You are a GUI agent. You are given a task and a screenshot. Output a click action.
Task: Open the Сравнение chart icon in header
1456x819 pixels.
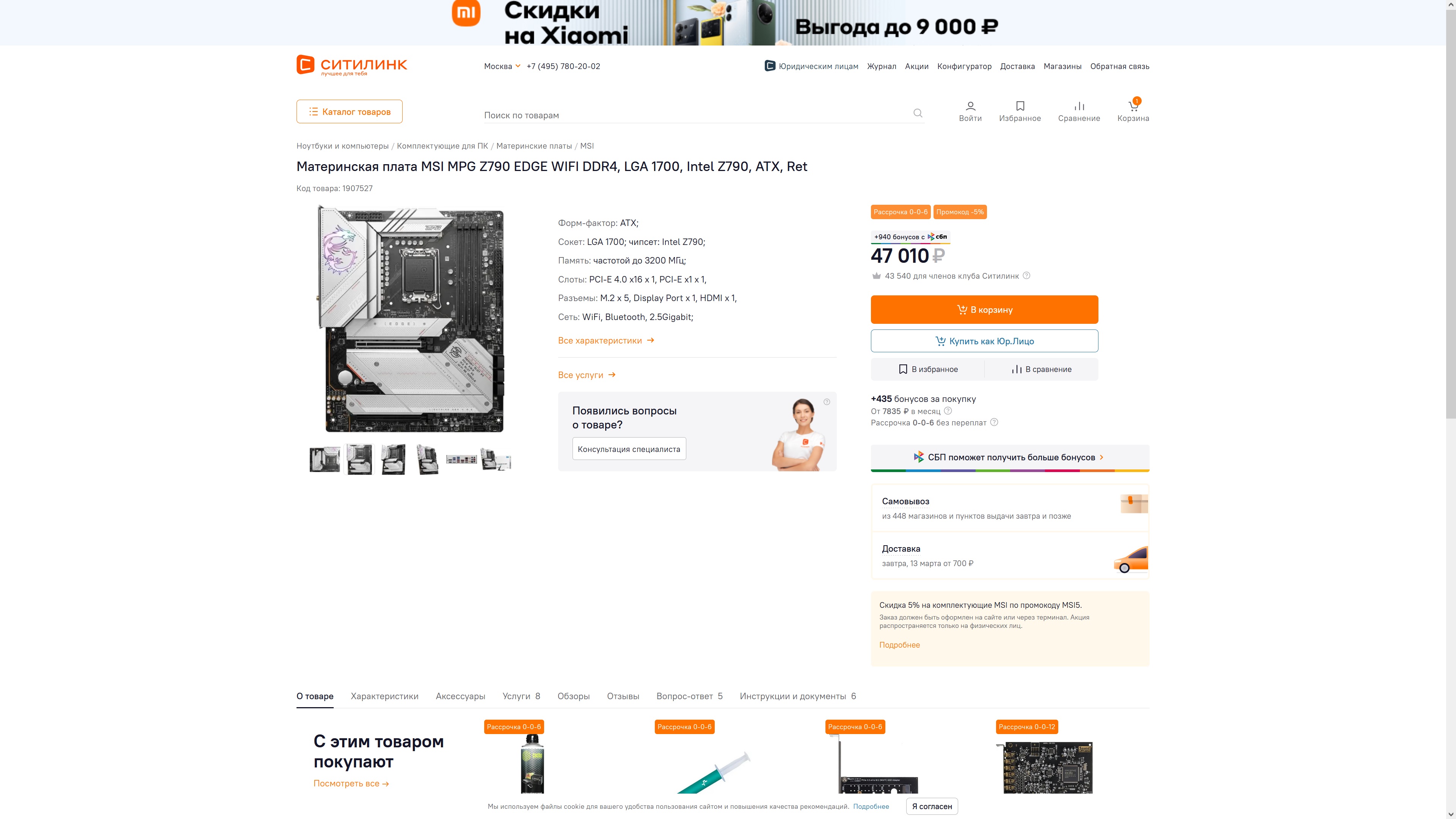click(x=1079, y=106)
